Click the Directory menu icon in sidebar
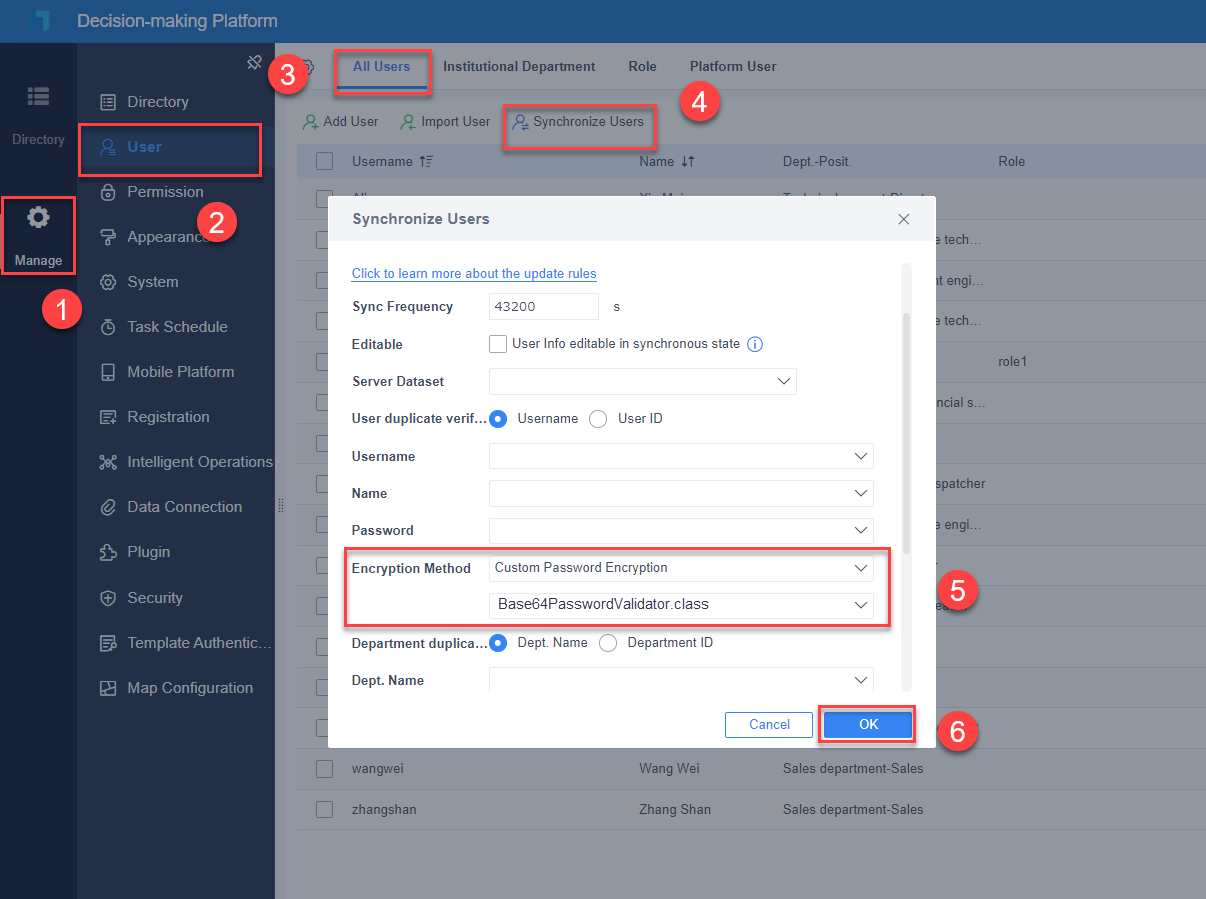Viewport: 1206px width, 899px height. (x=108, y=102)
